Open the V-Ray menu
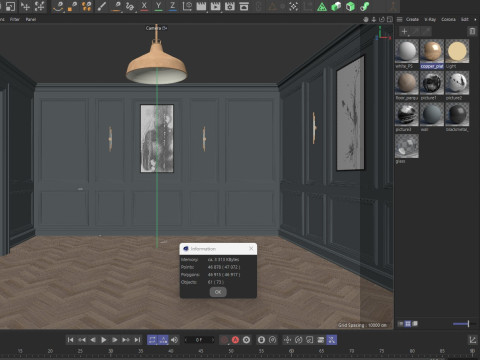The width and height of the screenshot is (480, 360). coord(430,19)
